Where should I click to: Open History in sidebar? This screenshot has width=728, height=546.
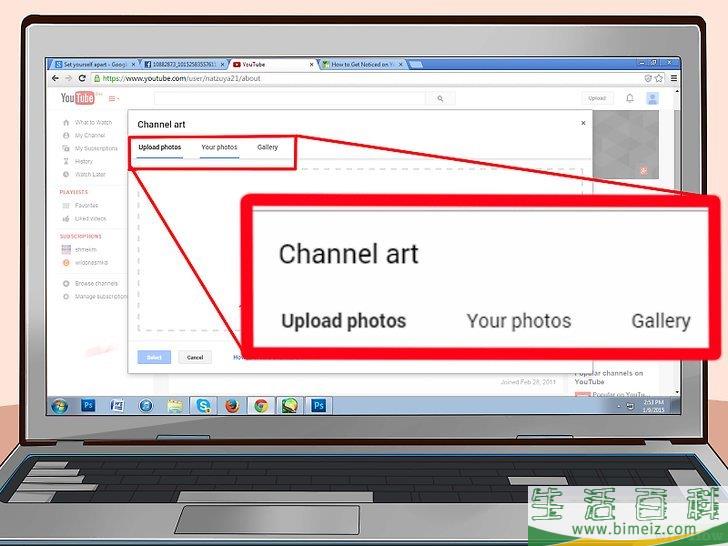pos(84,162)
